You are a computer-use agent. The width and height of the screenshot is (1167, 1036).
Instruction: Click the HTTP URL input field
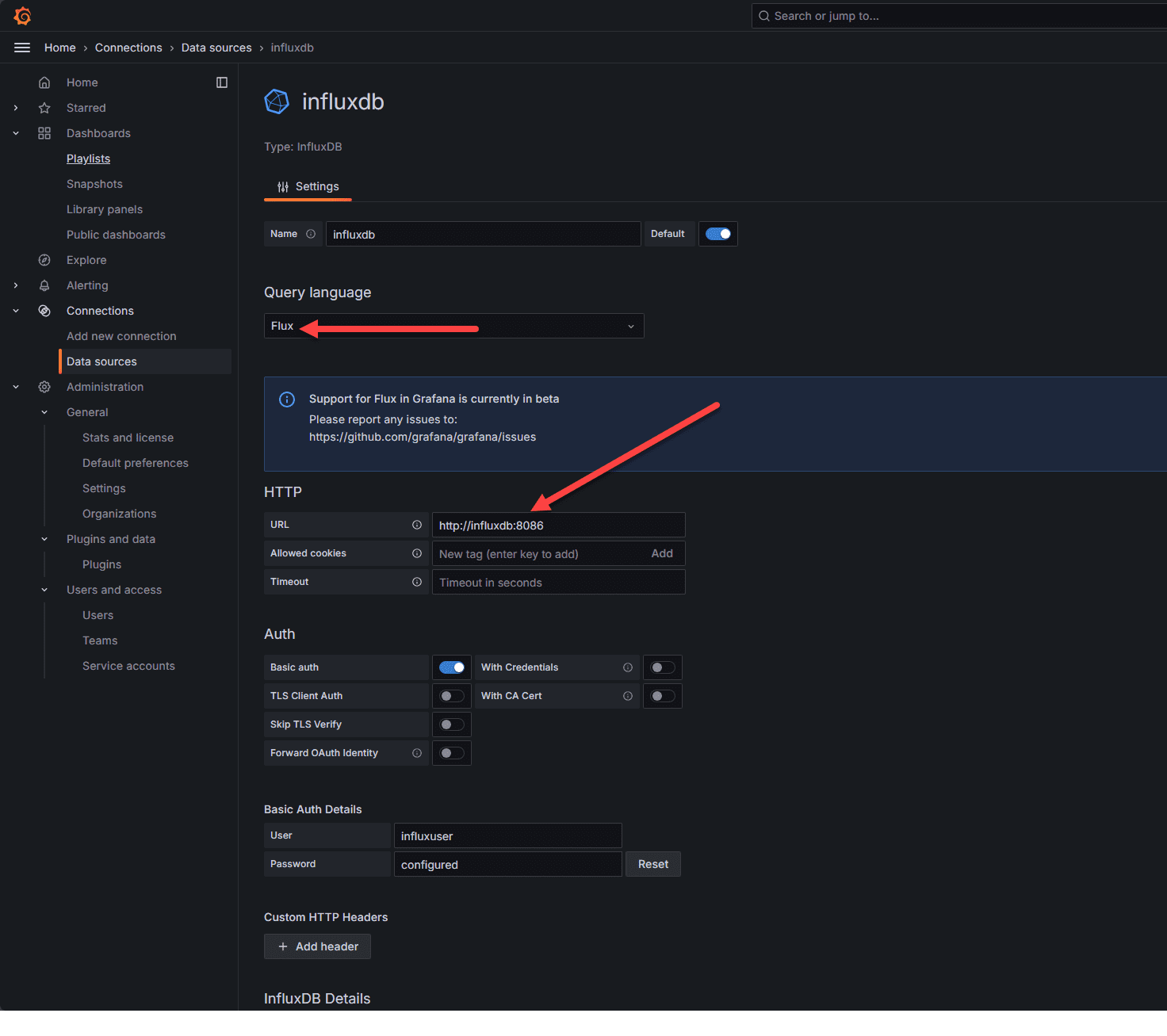point(559,525)
